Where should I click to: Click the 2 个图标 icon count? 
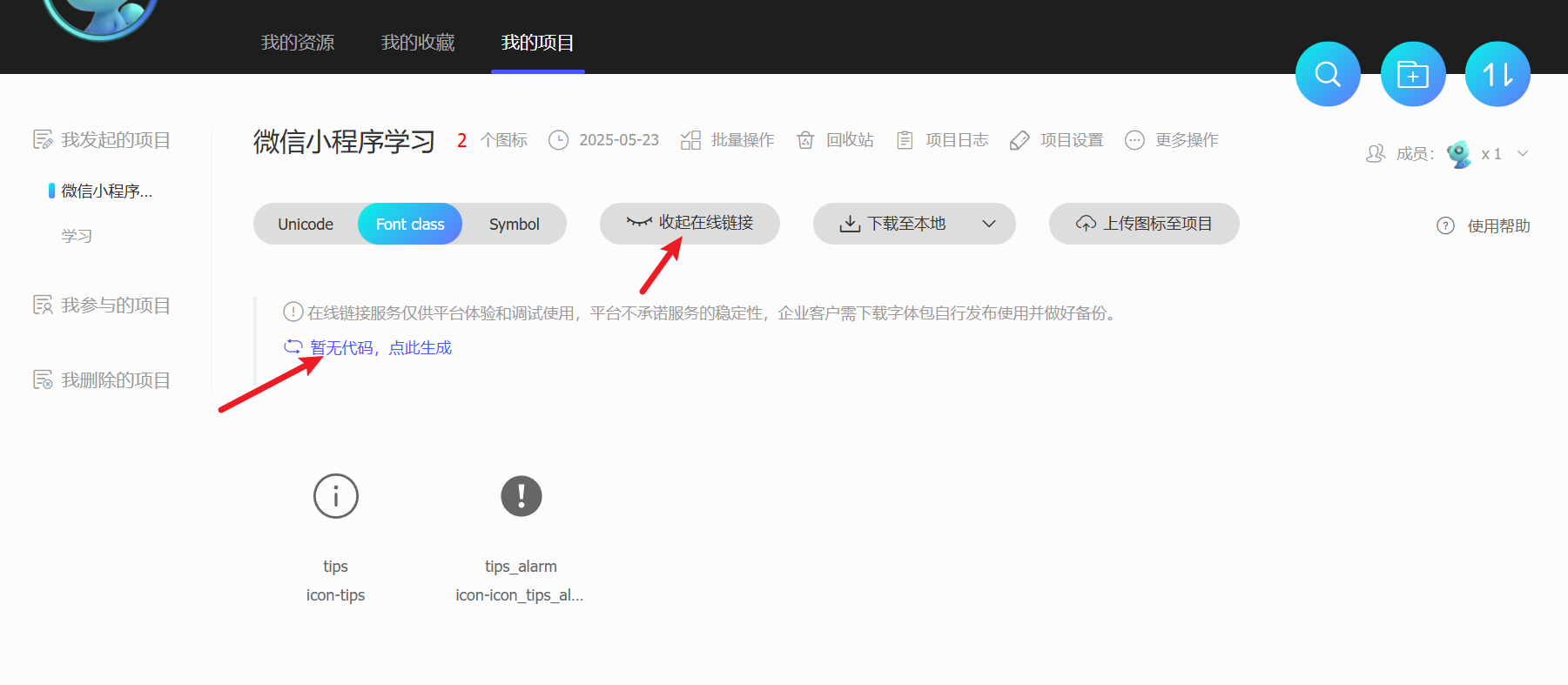tap(492, 140)
